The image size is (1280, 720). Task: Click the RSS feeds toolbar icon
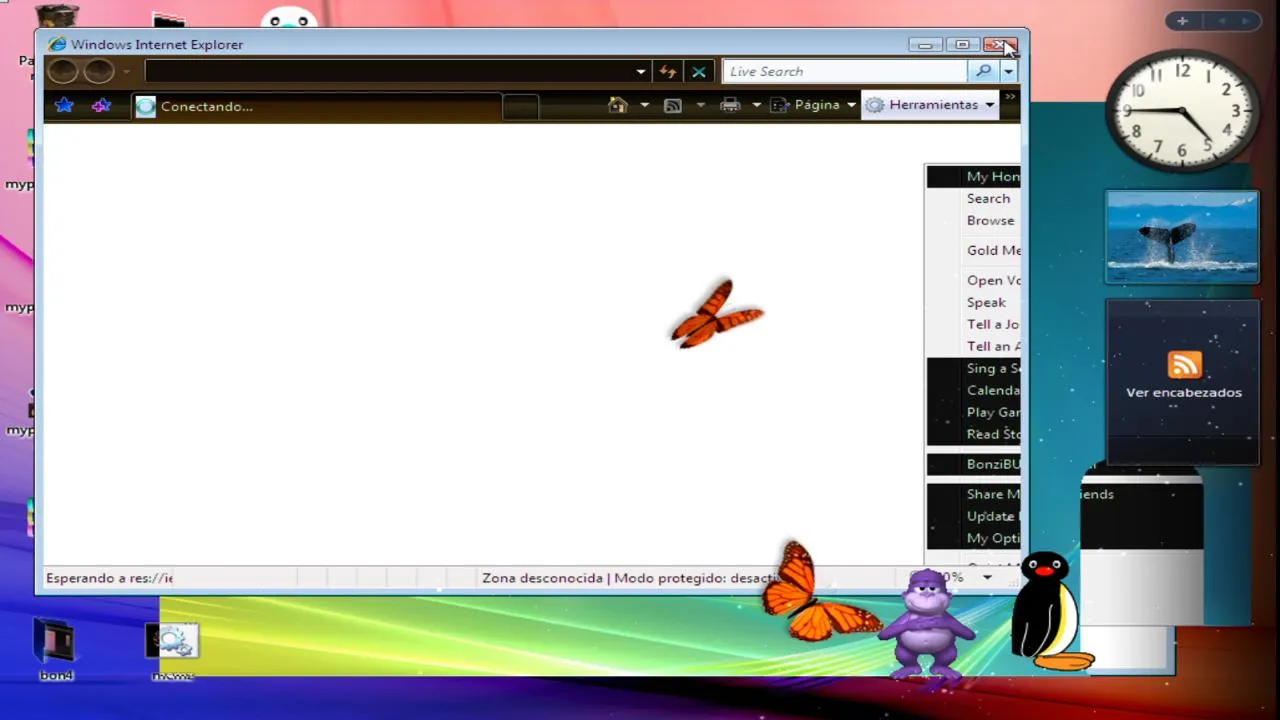(673, 105)
